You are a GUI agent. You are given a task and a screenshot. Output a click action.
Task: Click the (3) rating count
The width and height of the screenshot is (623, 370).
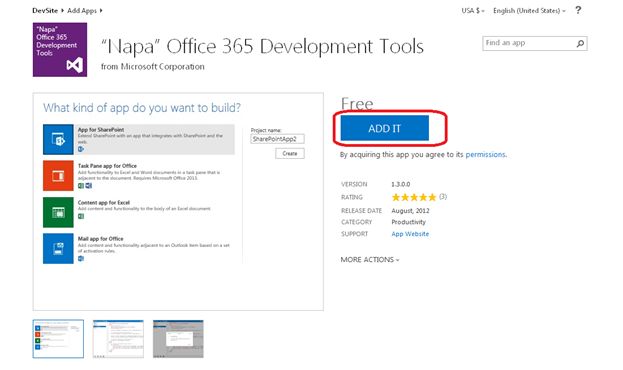pos(443,197)
